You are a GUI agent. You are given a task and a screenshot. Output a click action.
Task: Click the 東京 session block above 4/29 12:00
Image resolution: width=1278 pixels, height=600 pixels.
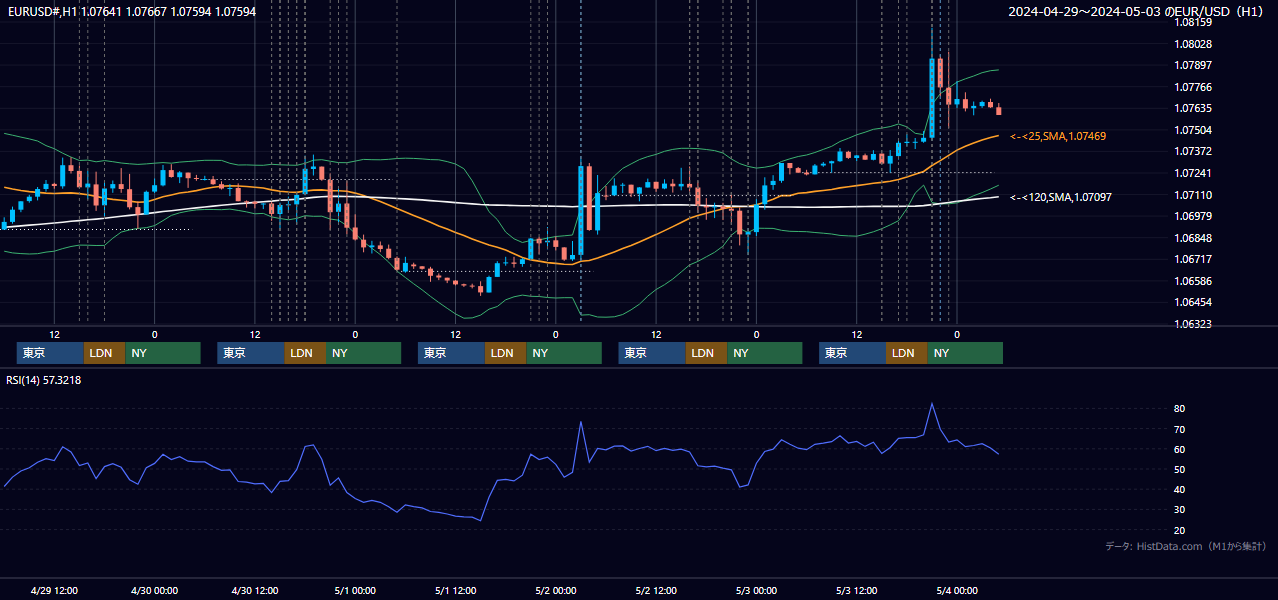[x=50, y=353]
